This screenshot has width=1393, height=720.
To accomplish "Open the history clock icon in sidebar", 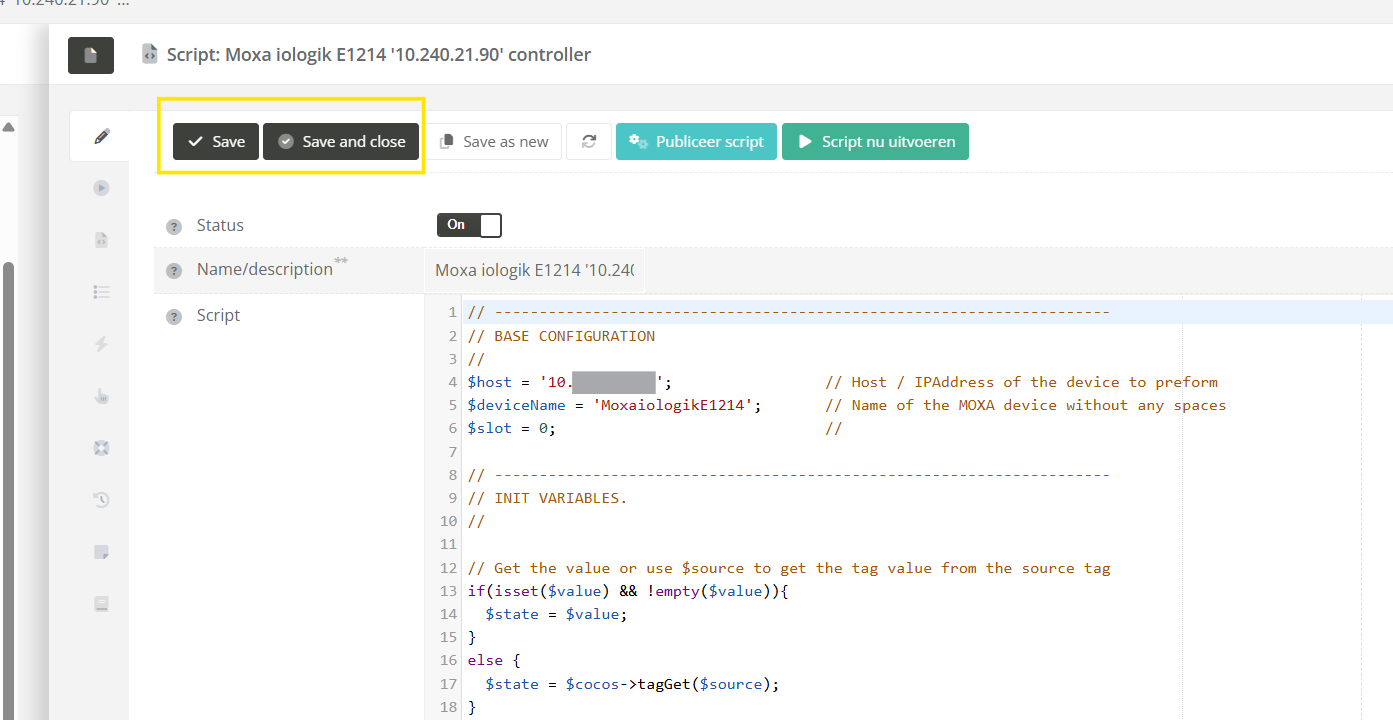I will coord(101,500).
